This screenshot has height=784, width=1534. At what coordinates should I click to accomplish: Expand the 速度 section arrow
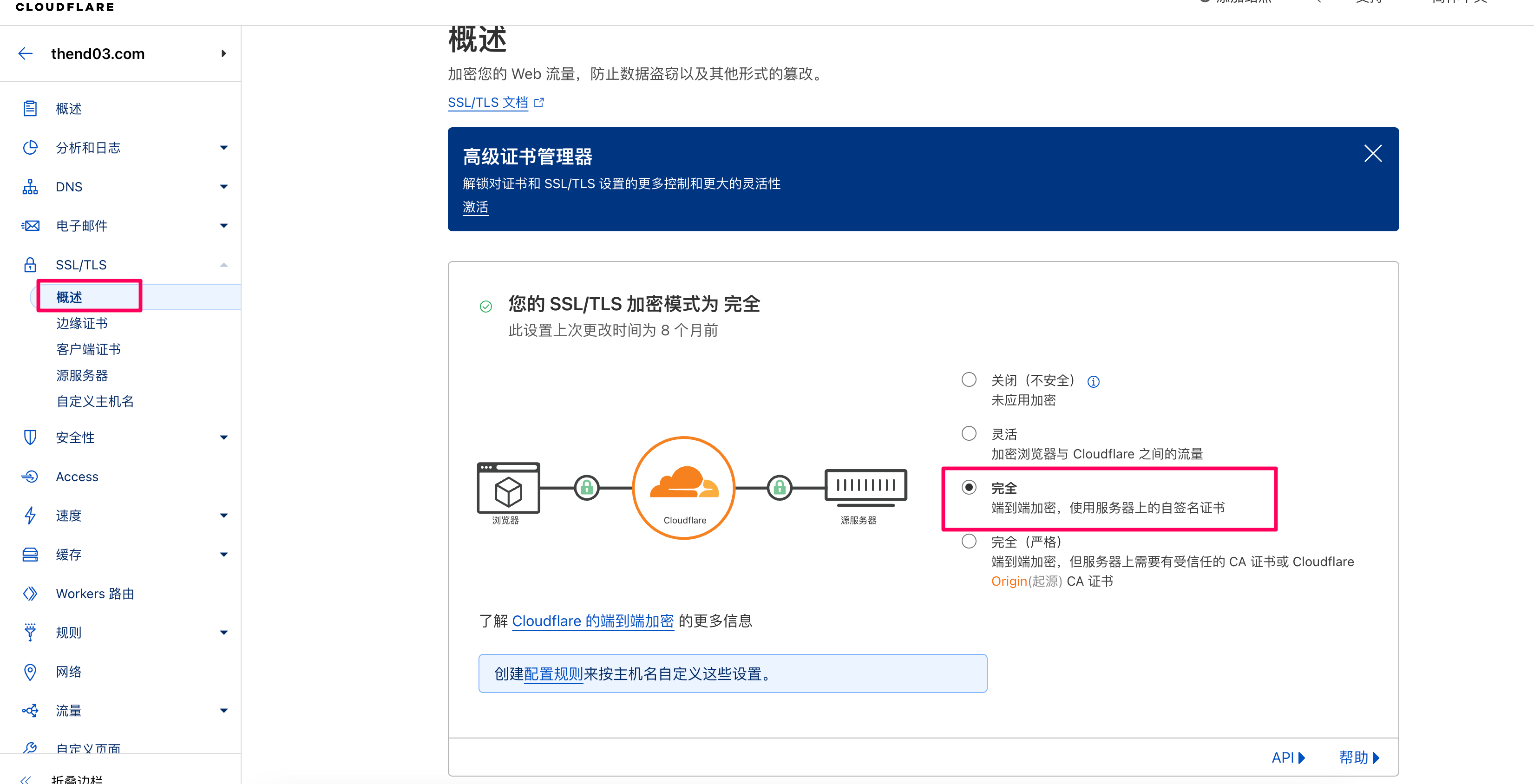point(223,516)
